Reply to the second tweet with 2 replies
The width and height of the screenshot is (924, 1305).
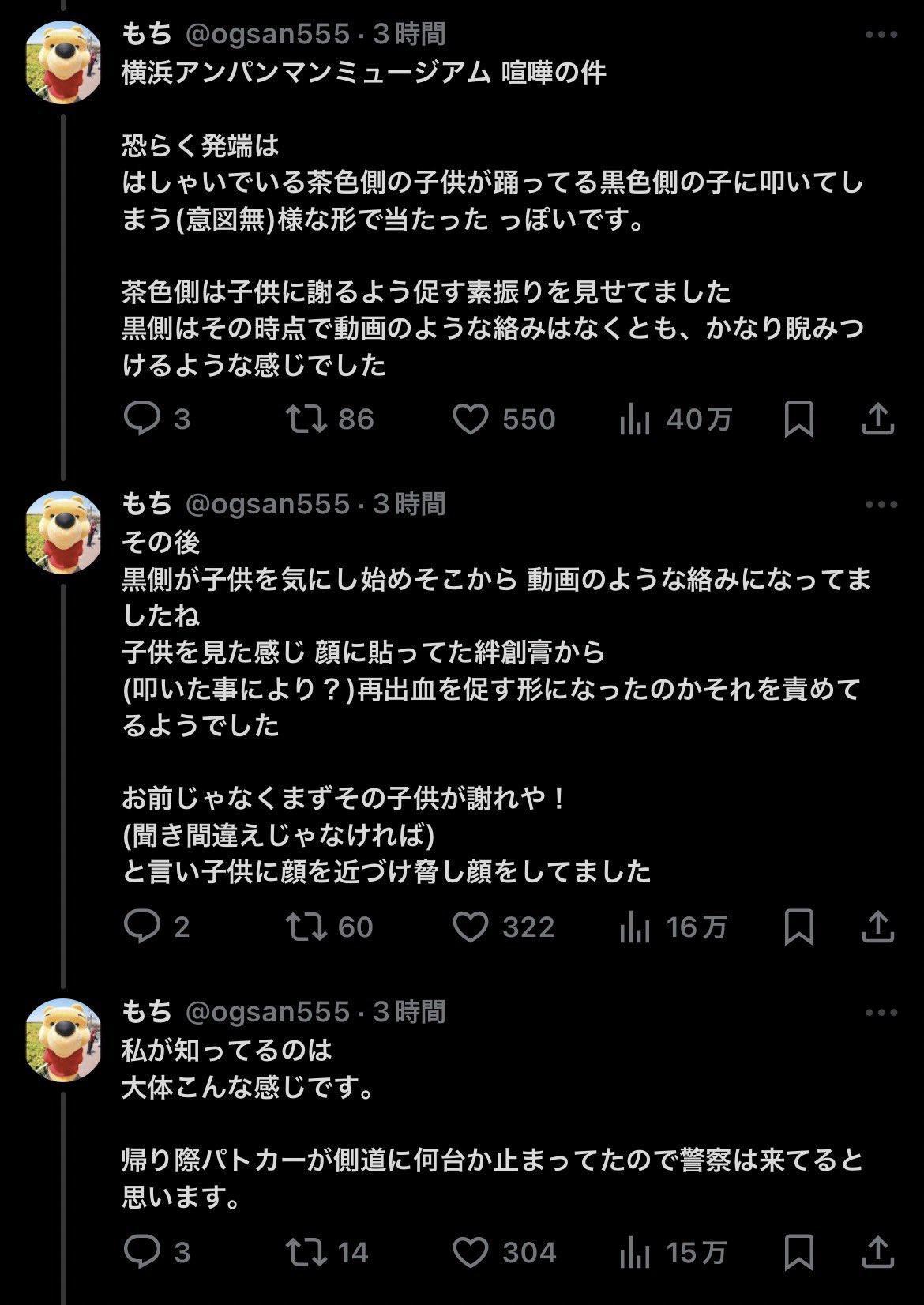point(143,927)
